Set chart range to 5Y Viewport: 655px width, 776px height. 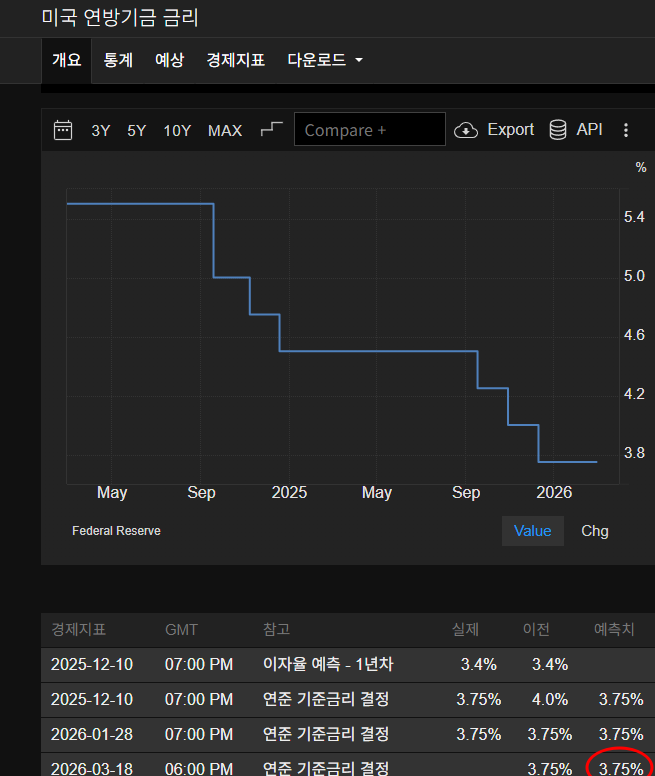click(136, 130)
